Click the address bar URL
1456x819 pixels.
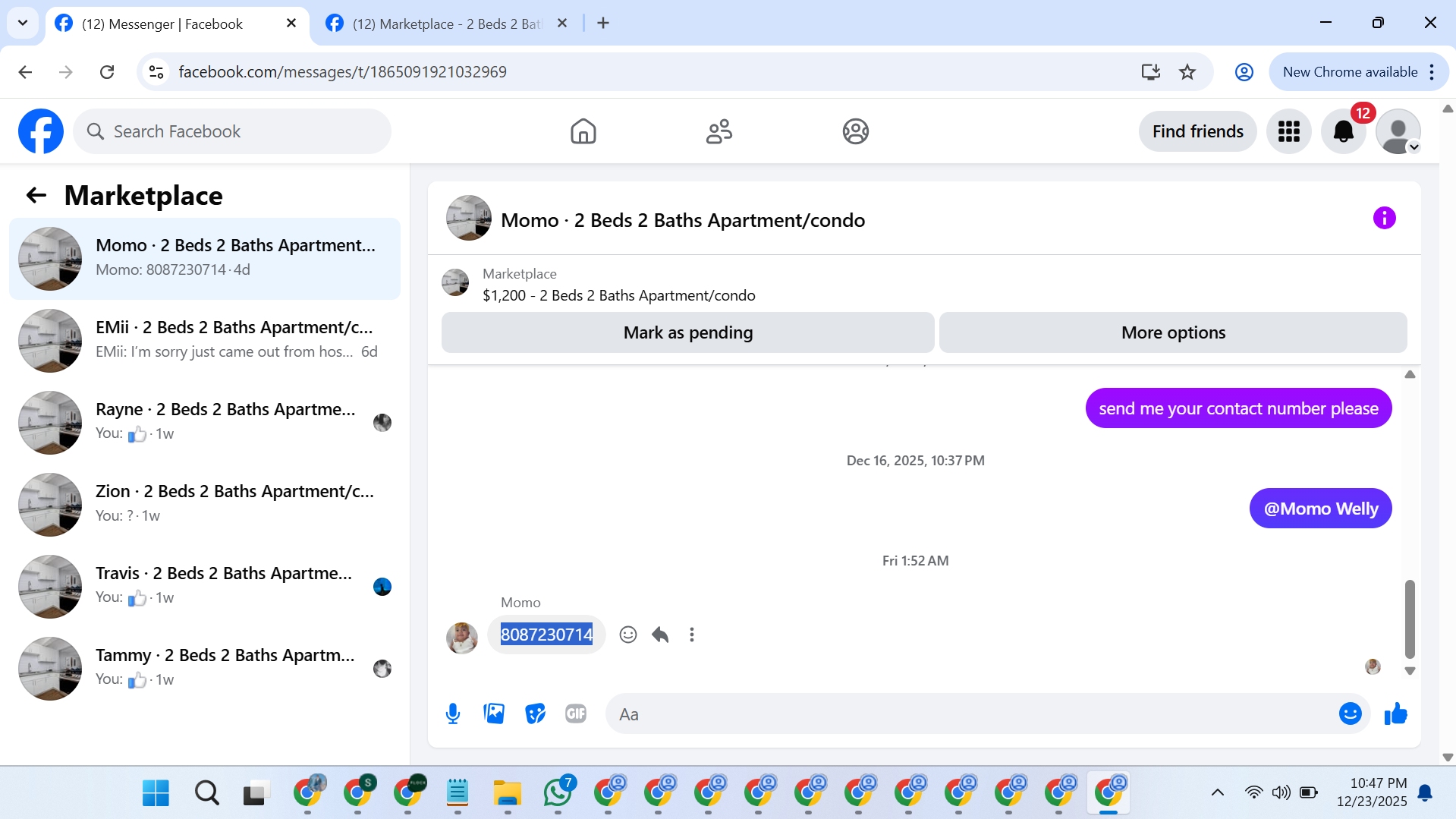pos(342,72)
